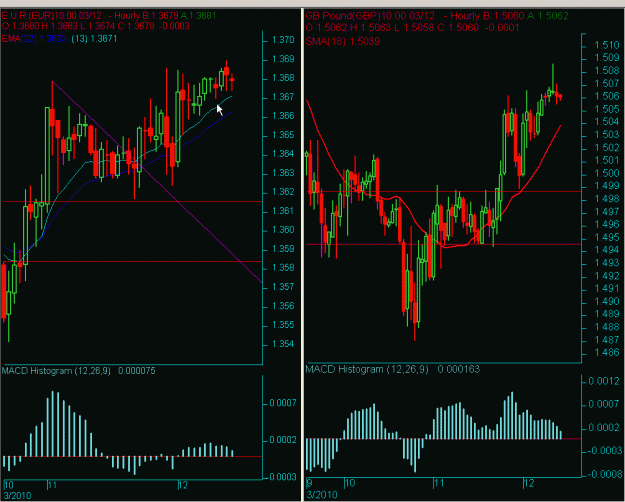Select EUR MACD Histogram (12,26,9) label
This screenshot has width=625, height=502.
56,371
